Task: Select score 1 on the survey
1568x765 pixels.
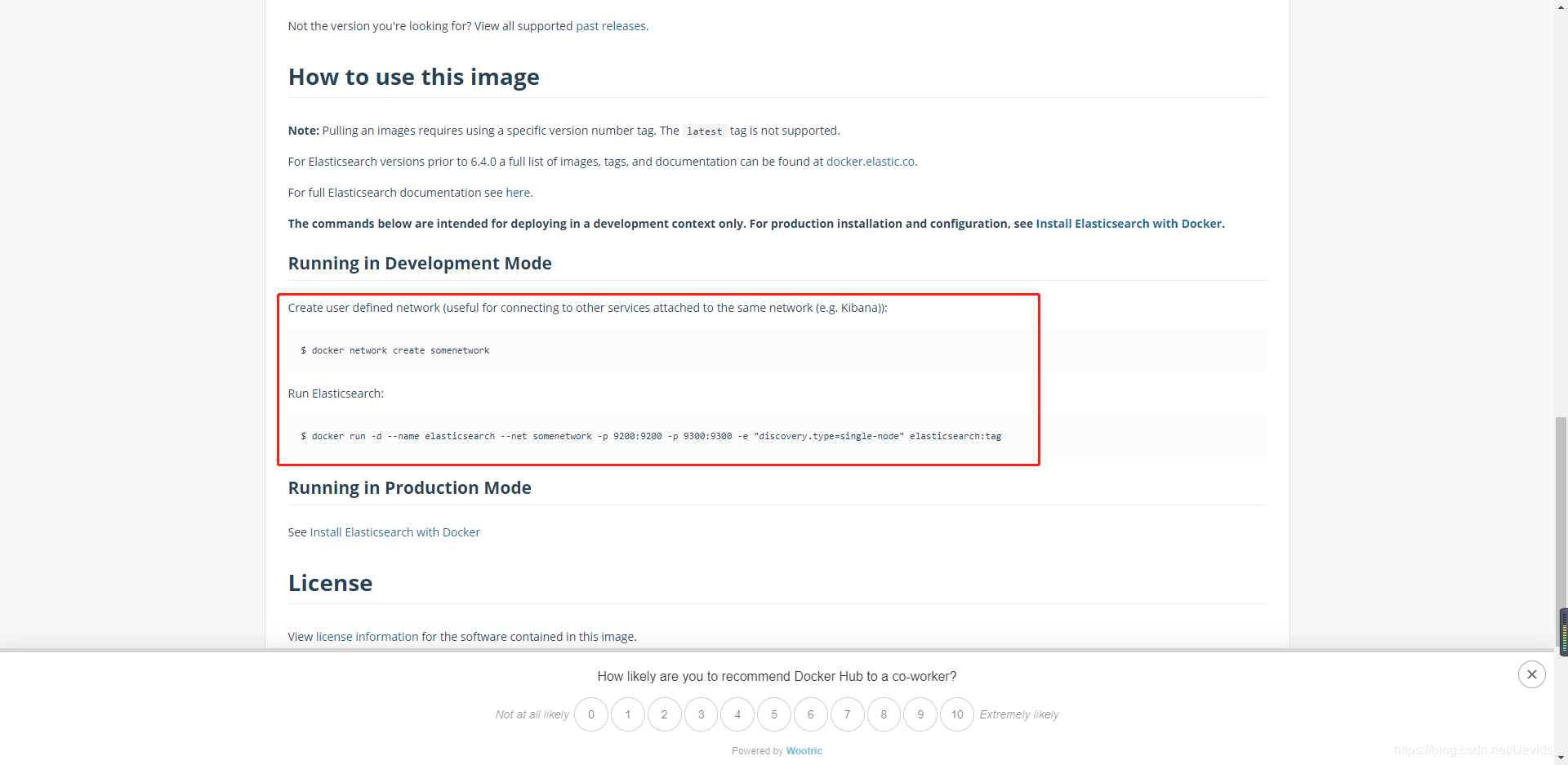Action: [x=627, y=714]
